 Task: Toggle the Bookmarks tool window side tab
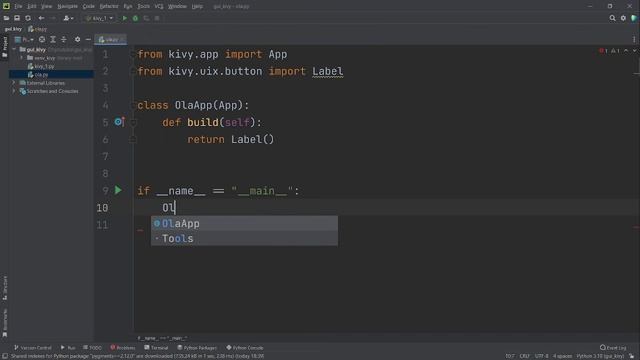coord(4,323)
